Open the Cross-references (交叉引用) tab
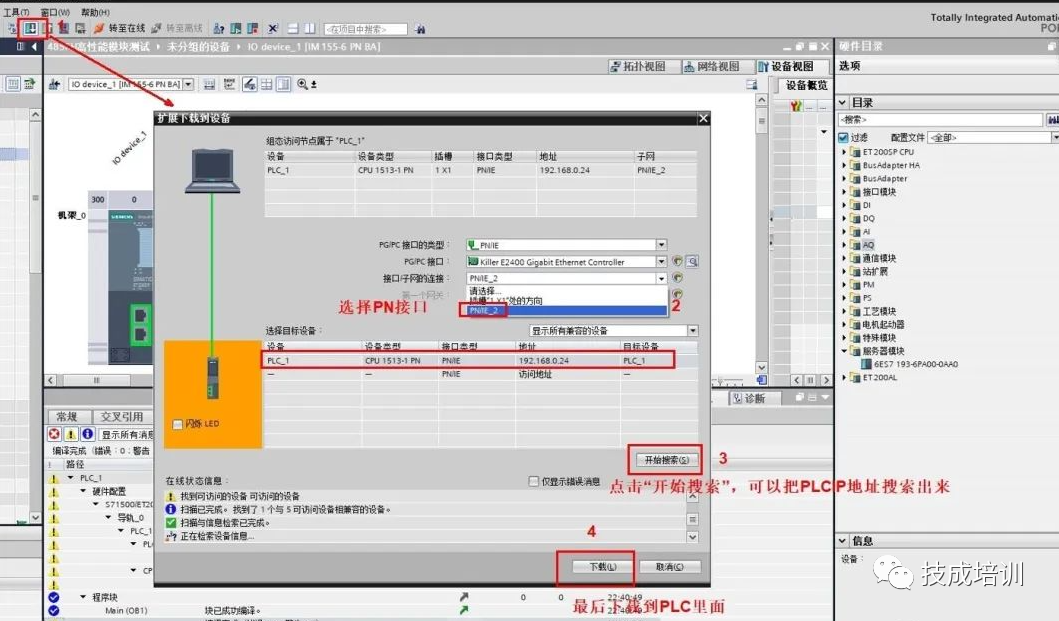 [x=122, y=417]
